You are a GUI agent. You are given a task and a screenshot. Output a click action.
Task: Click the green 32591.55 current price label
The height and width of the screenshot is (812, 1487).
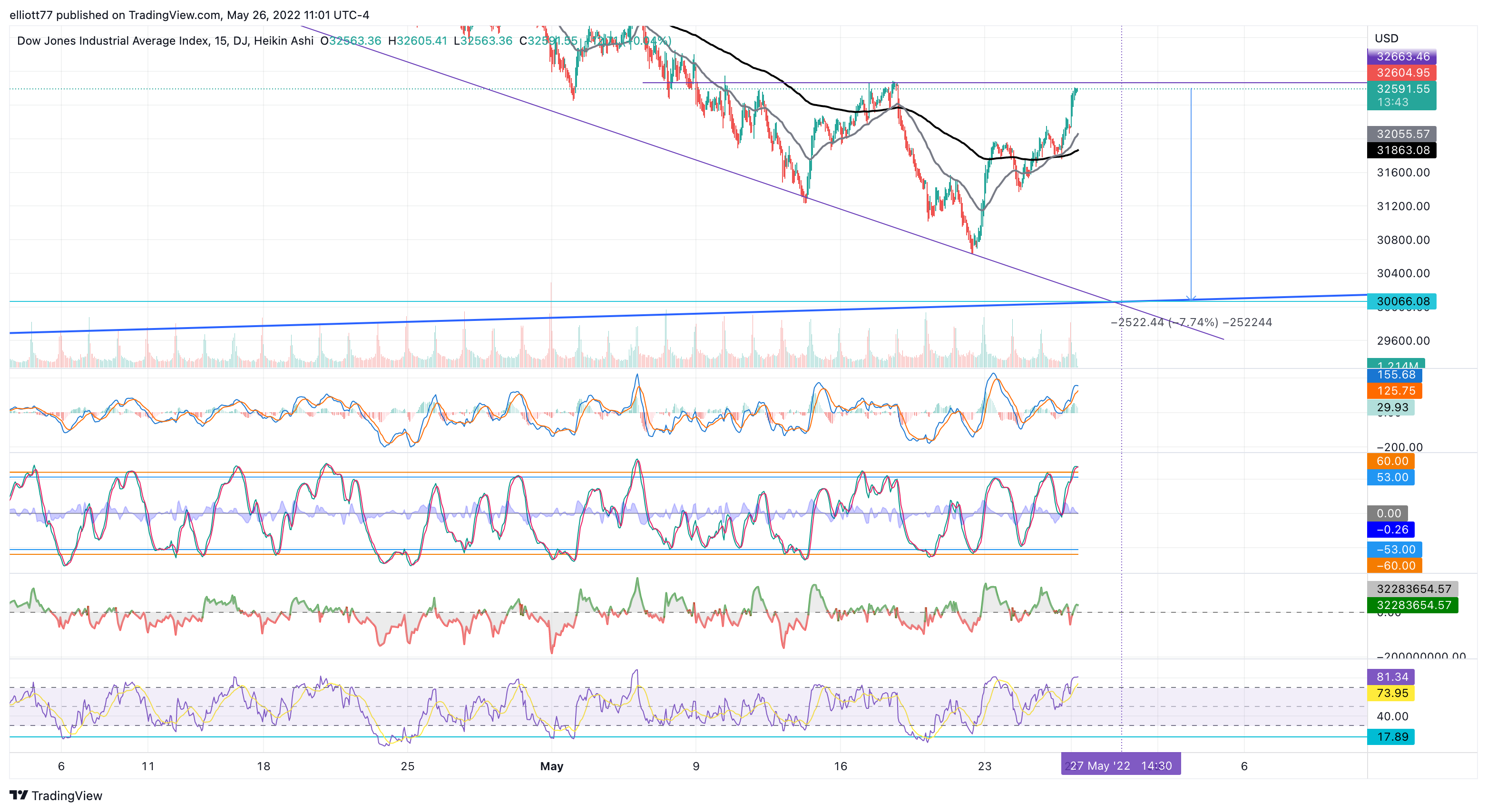1401,89
